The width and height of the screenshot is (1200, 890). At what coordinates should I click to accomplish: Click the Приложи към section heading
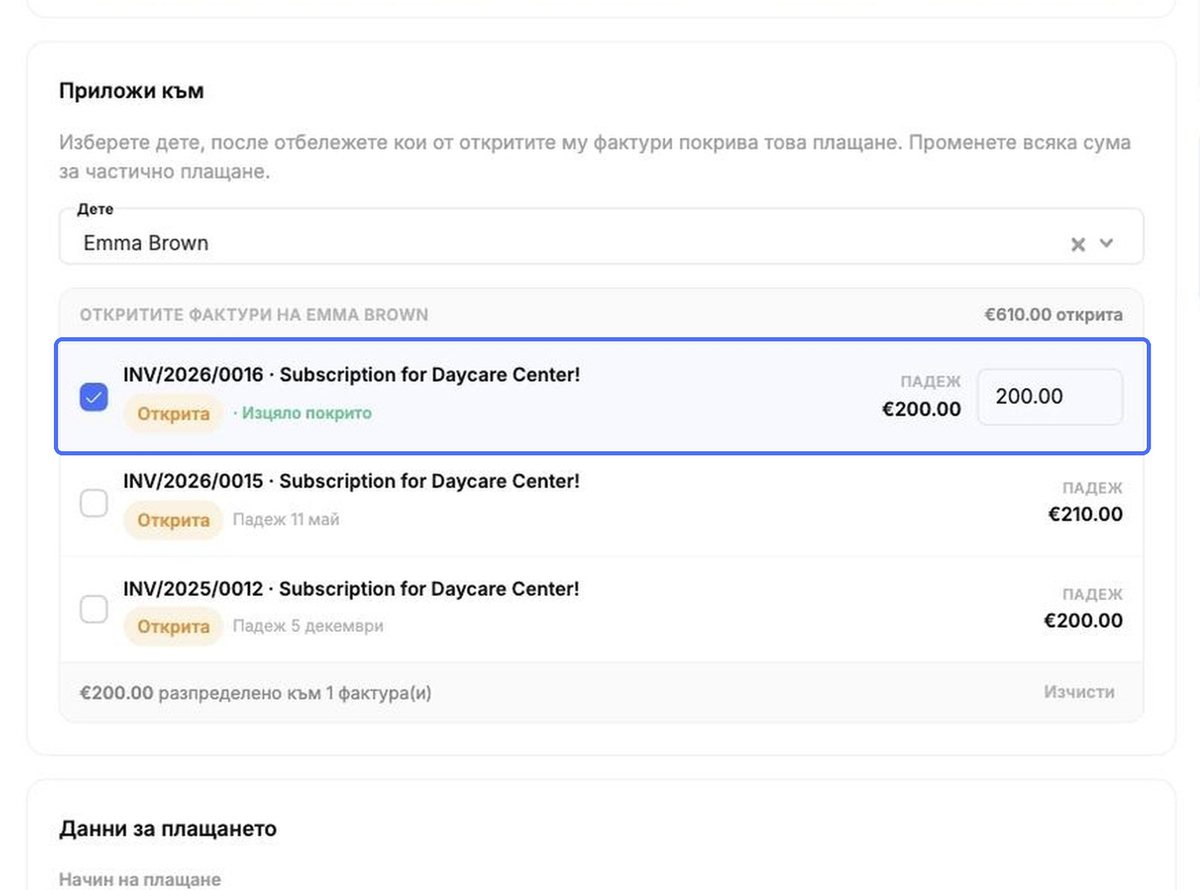coord(132,91)
